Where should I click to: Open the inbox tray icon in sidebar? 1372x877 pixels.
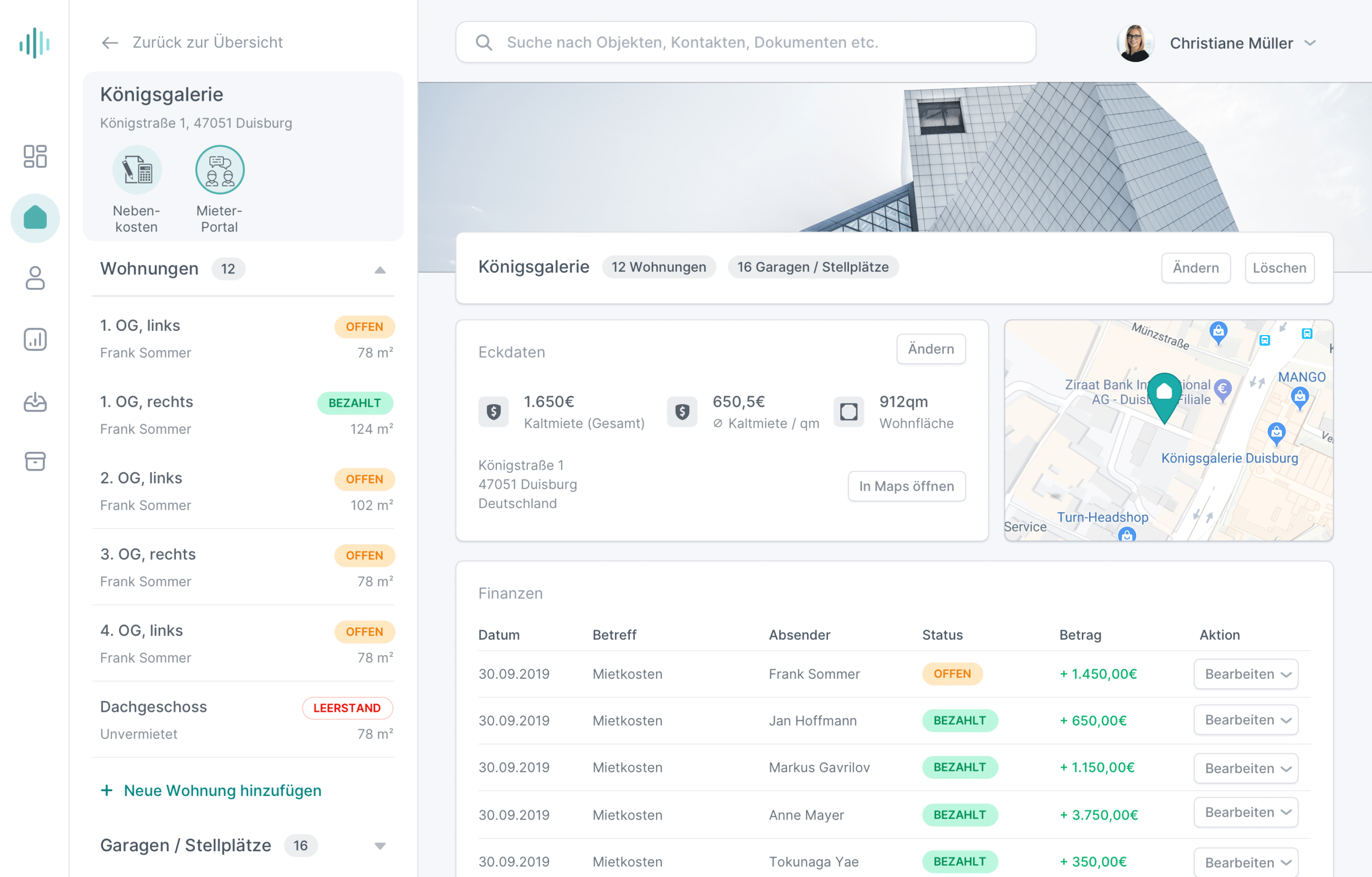tap(35, 402)
